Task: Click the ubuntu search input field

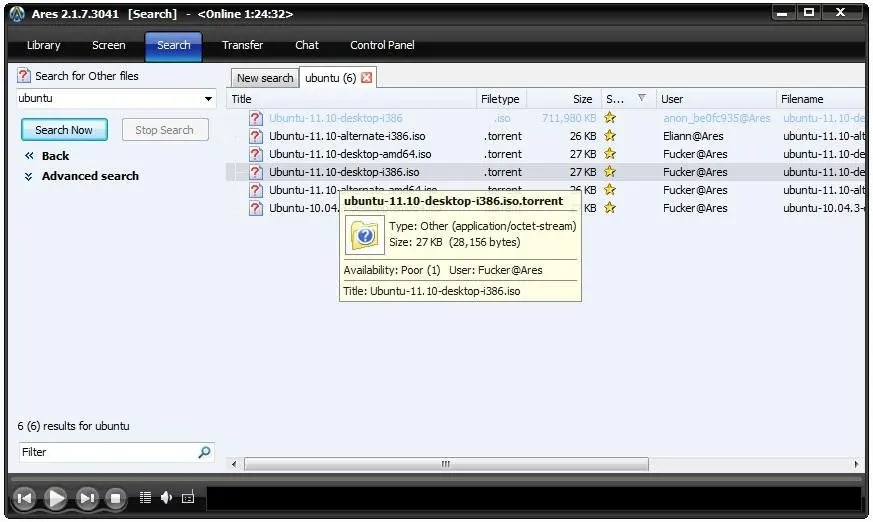Action: 109,99
